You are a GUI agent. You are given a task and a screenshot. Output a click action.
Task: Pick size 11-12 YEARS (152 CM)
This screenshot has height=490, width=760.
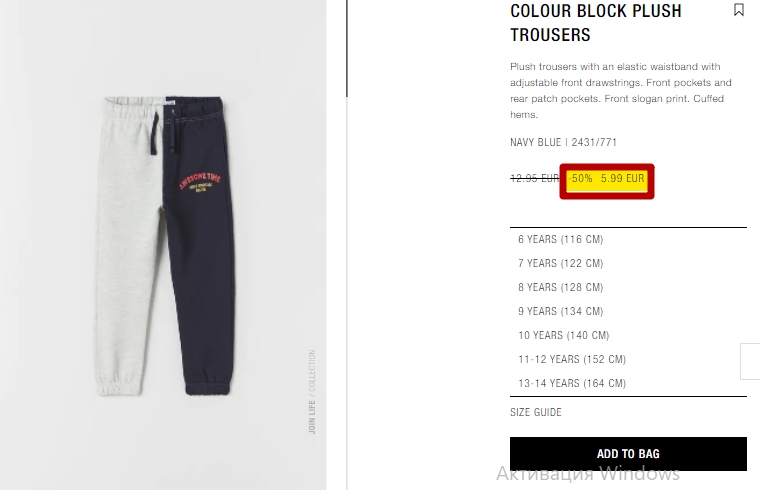pos(572,359)
